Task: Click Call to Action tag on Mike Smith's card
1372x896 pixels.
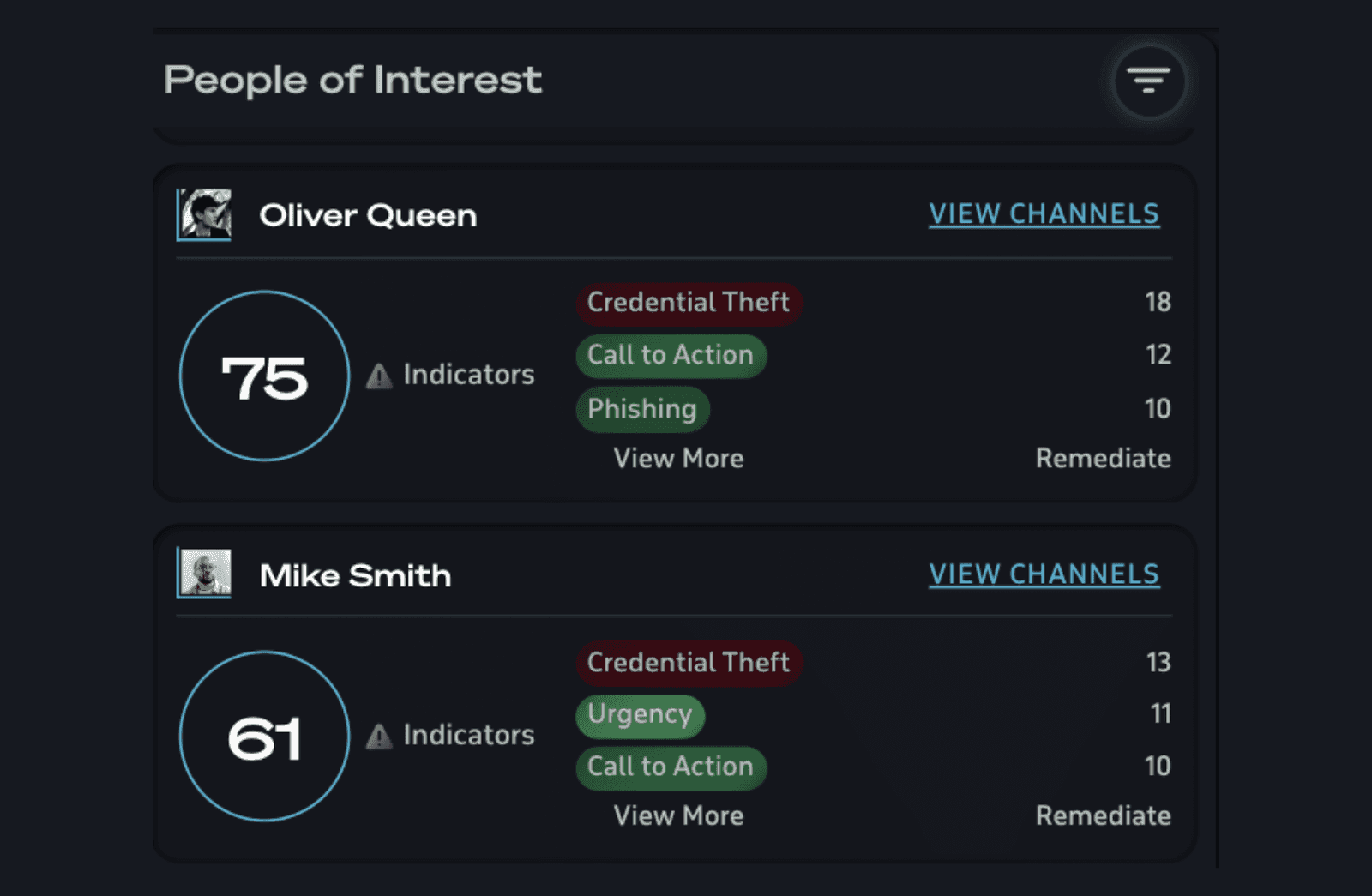Action: point(670,767)
